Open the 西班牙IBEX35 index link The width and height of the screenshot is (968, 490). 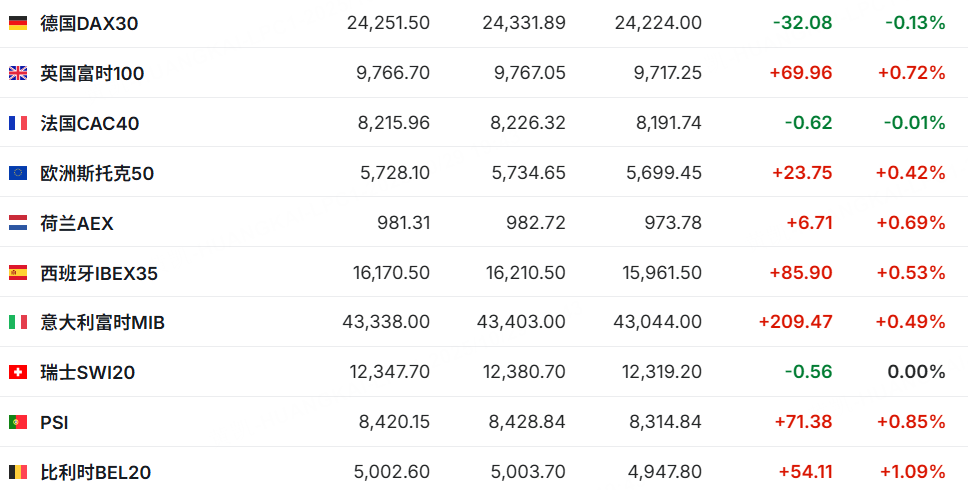point(99,272)
